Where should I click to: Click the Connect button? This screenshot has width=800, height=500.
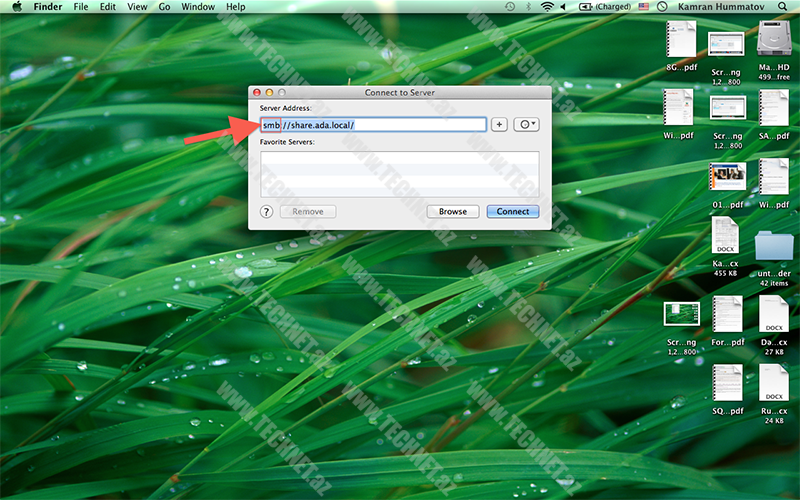(x=513, y=212)
